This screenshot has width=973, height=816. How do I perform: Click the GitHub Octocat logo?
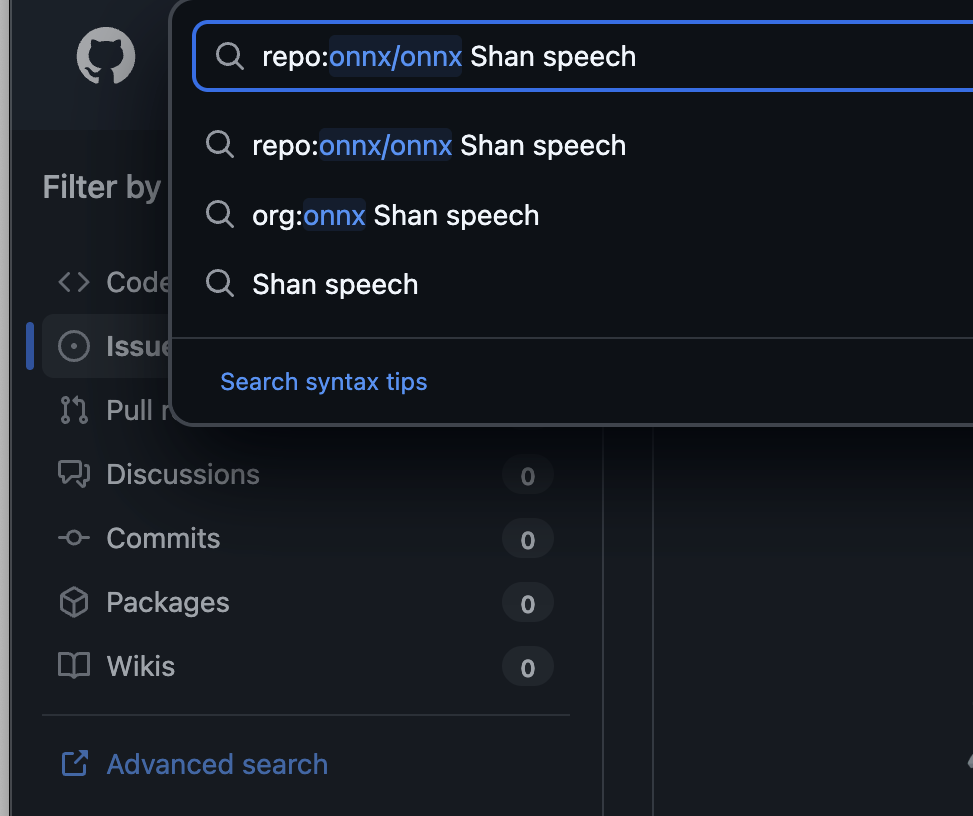[106, 55]
